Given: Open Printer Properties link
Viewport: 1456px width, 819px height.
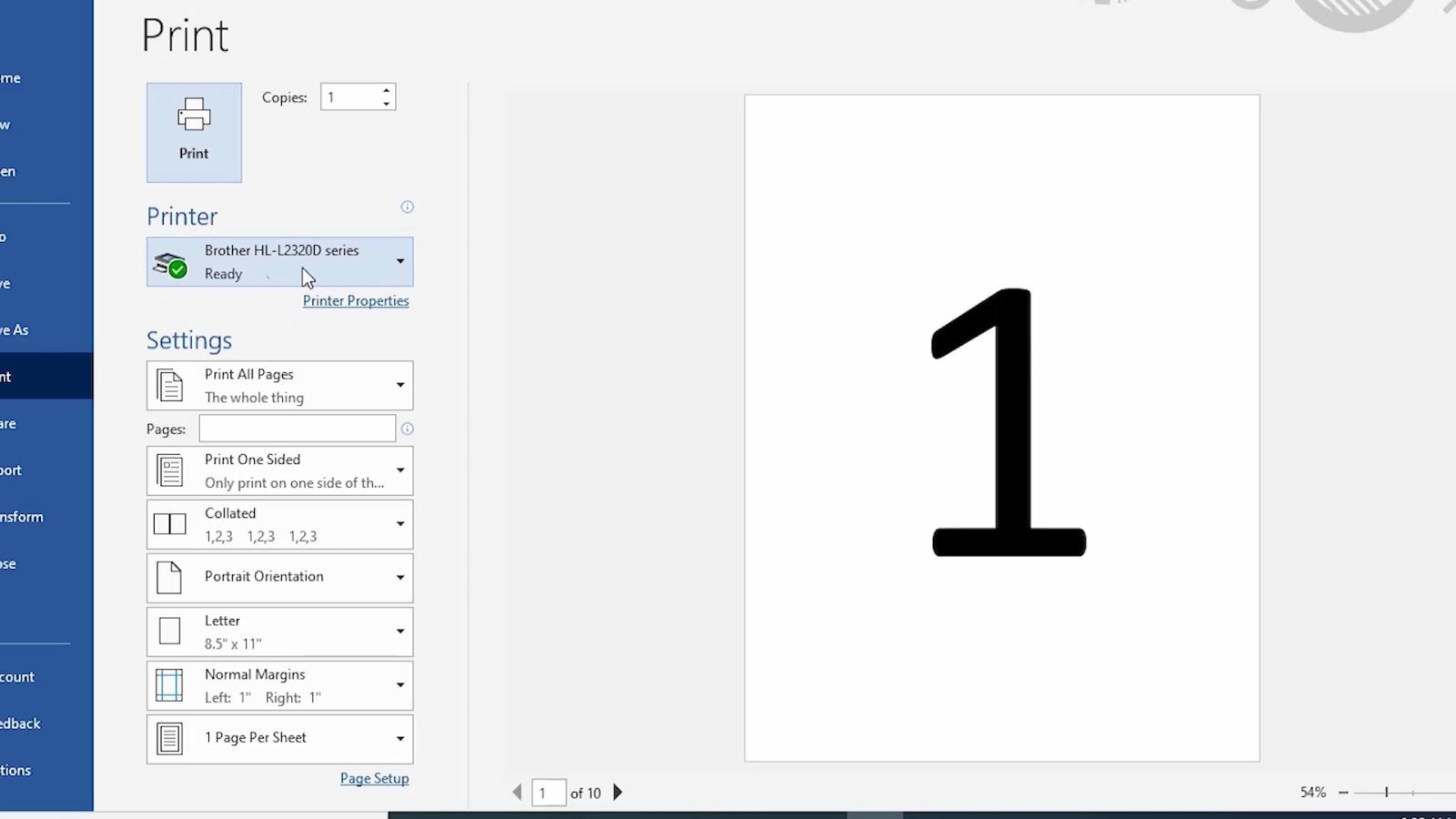Looking at the screenshot, I should (x=356, y=301).
